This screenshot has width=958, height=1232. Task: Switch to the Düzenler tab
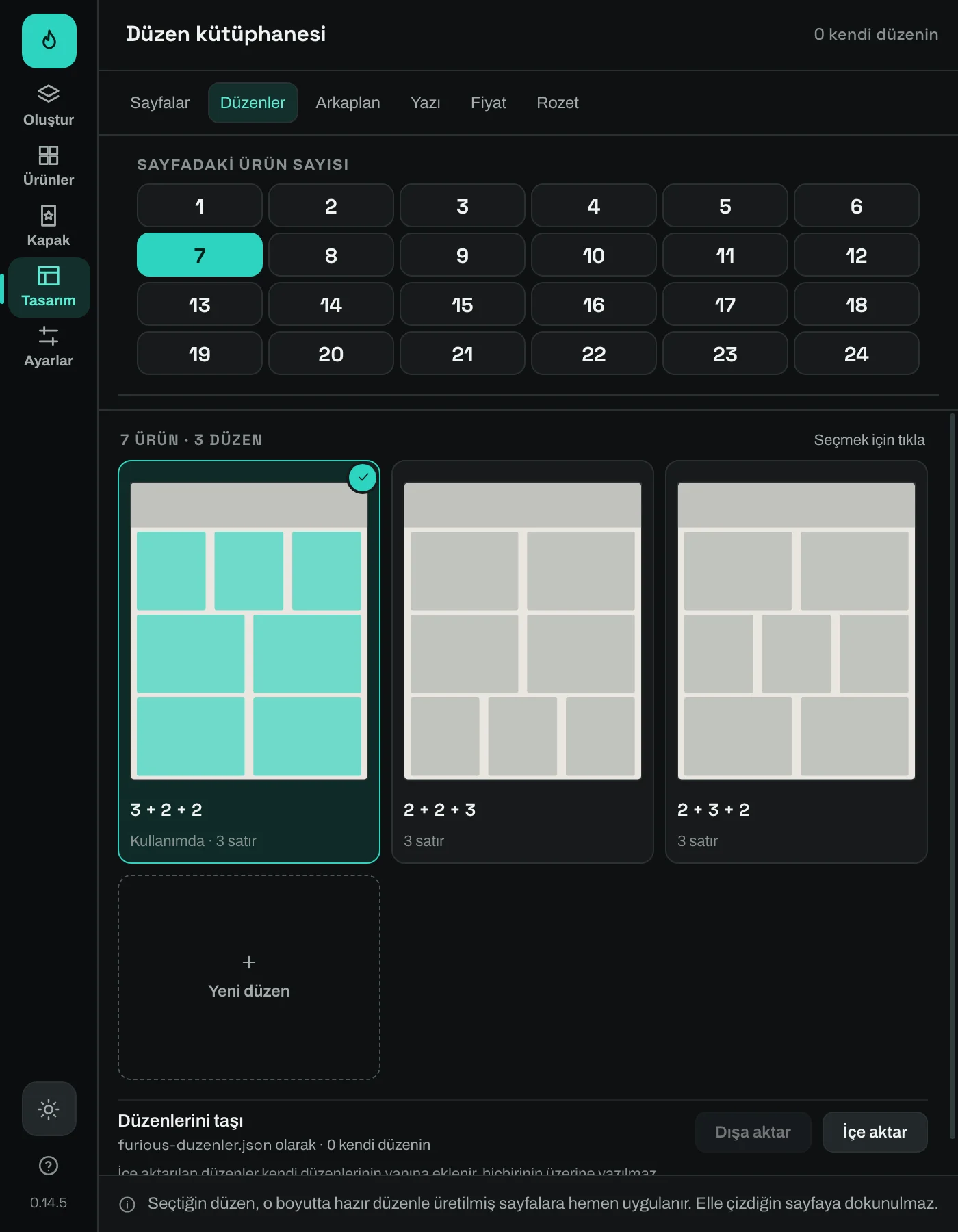[253, 103]
